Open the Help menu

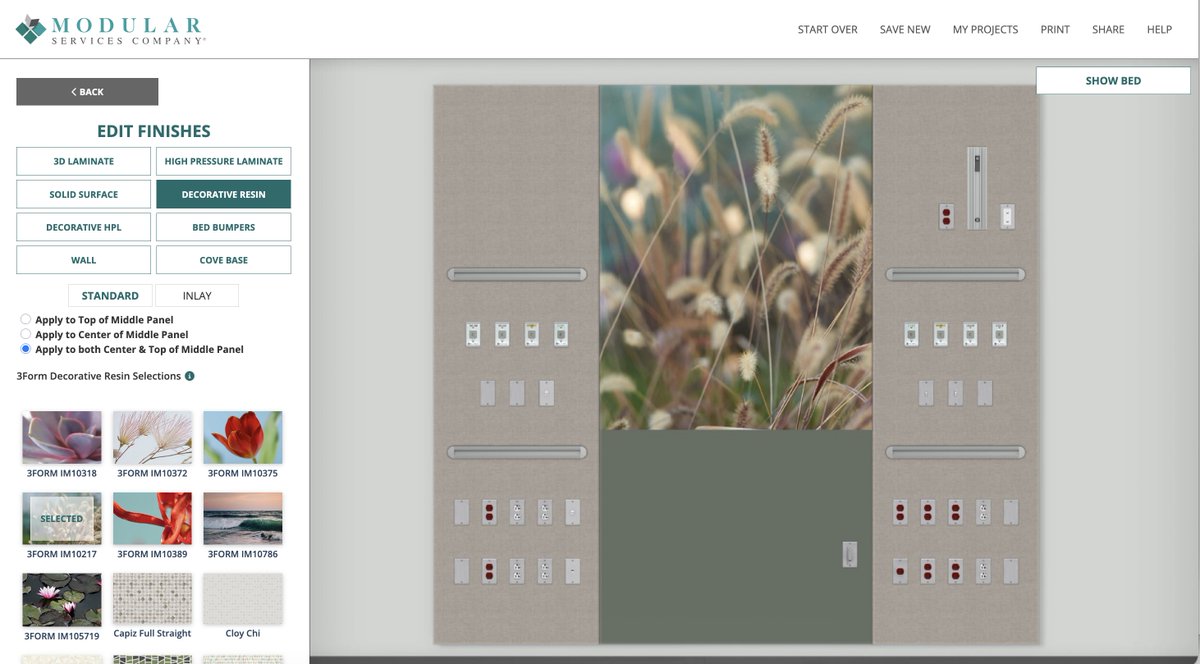pos(1159,30)
